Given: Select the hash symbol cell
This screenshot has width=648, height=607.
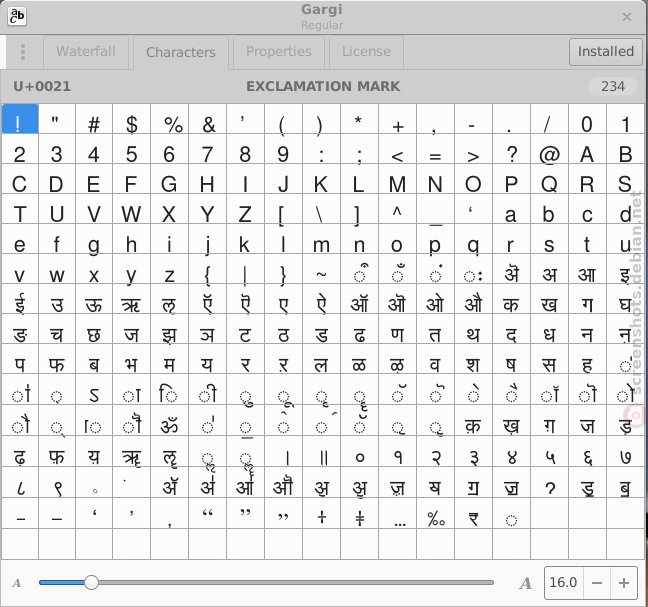Looking at the screenshot, I should click(x=94, y=119).
